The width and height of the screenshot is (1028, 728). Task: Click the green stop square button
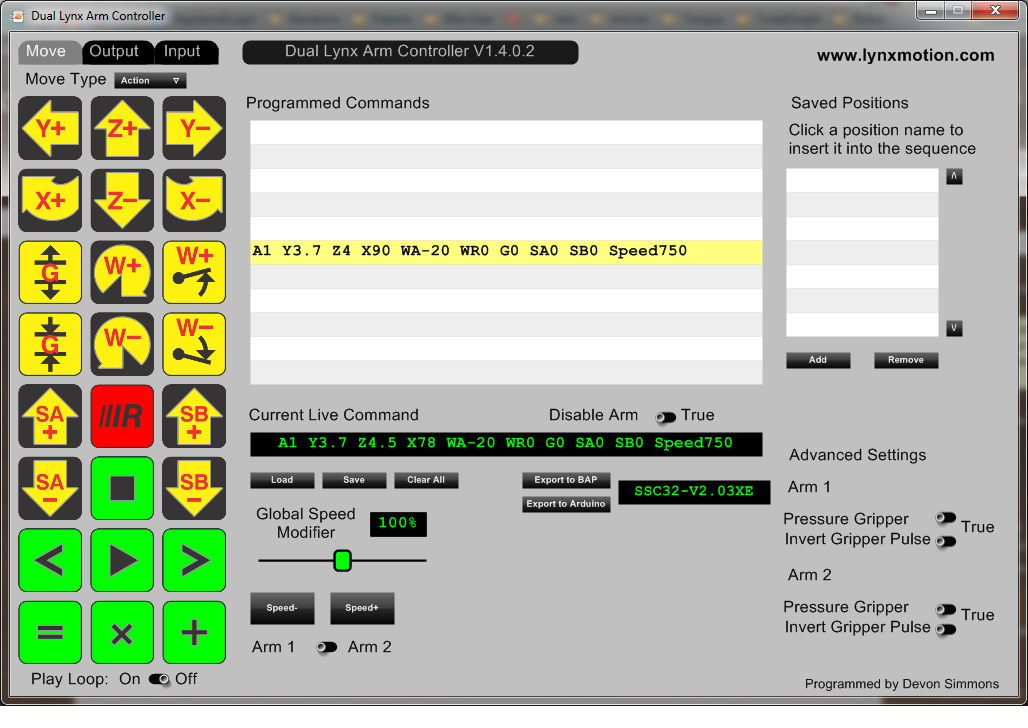[x=122, y=489]
